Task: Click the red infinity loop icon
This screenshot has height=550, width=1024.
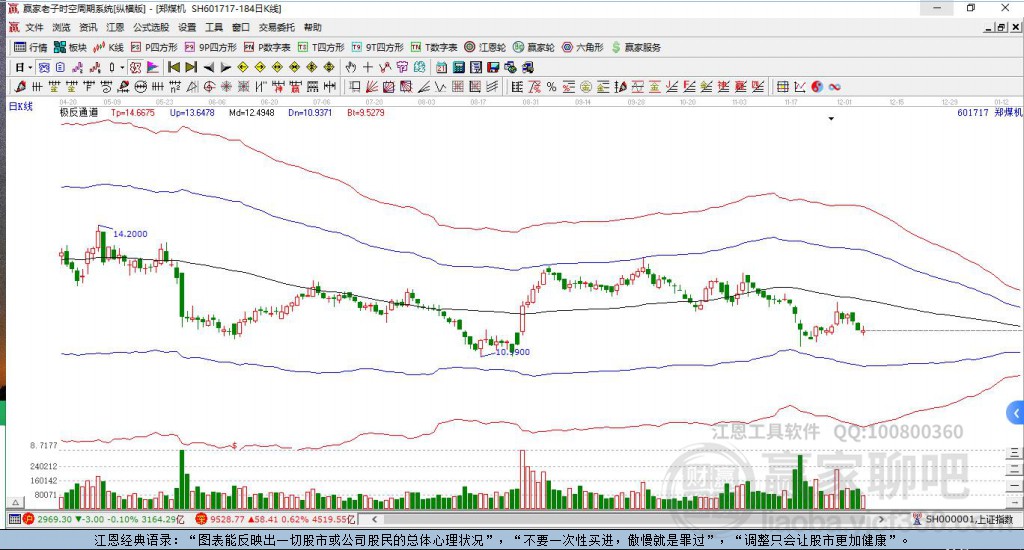Action: pyautogui.click(x=834, y=87)
